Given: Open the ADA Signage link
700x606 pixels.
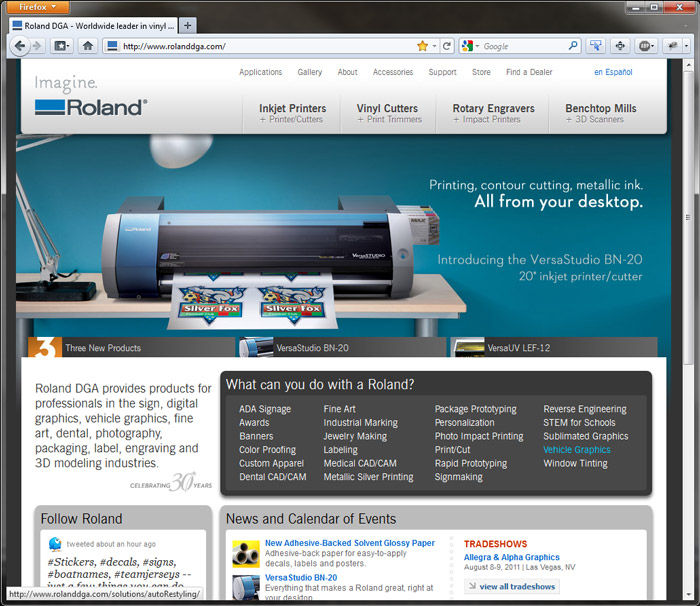Looking at the screenshot, I should (265, 409).
